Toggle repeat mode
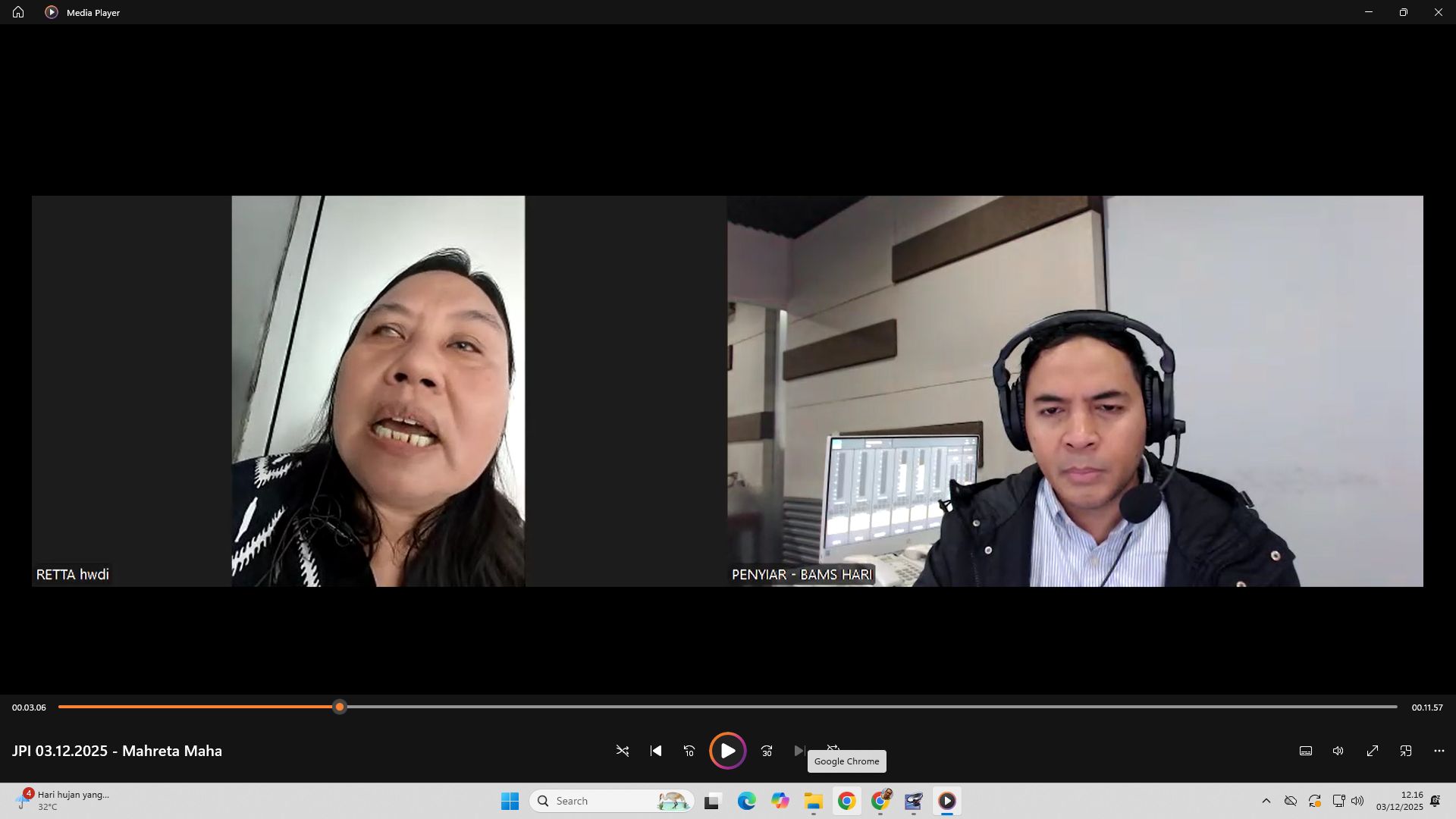 click(x=833, y=748)
